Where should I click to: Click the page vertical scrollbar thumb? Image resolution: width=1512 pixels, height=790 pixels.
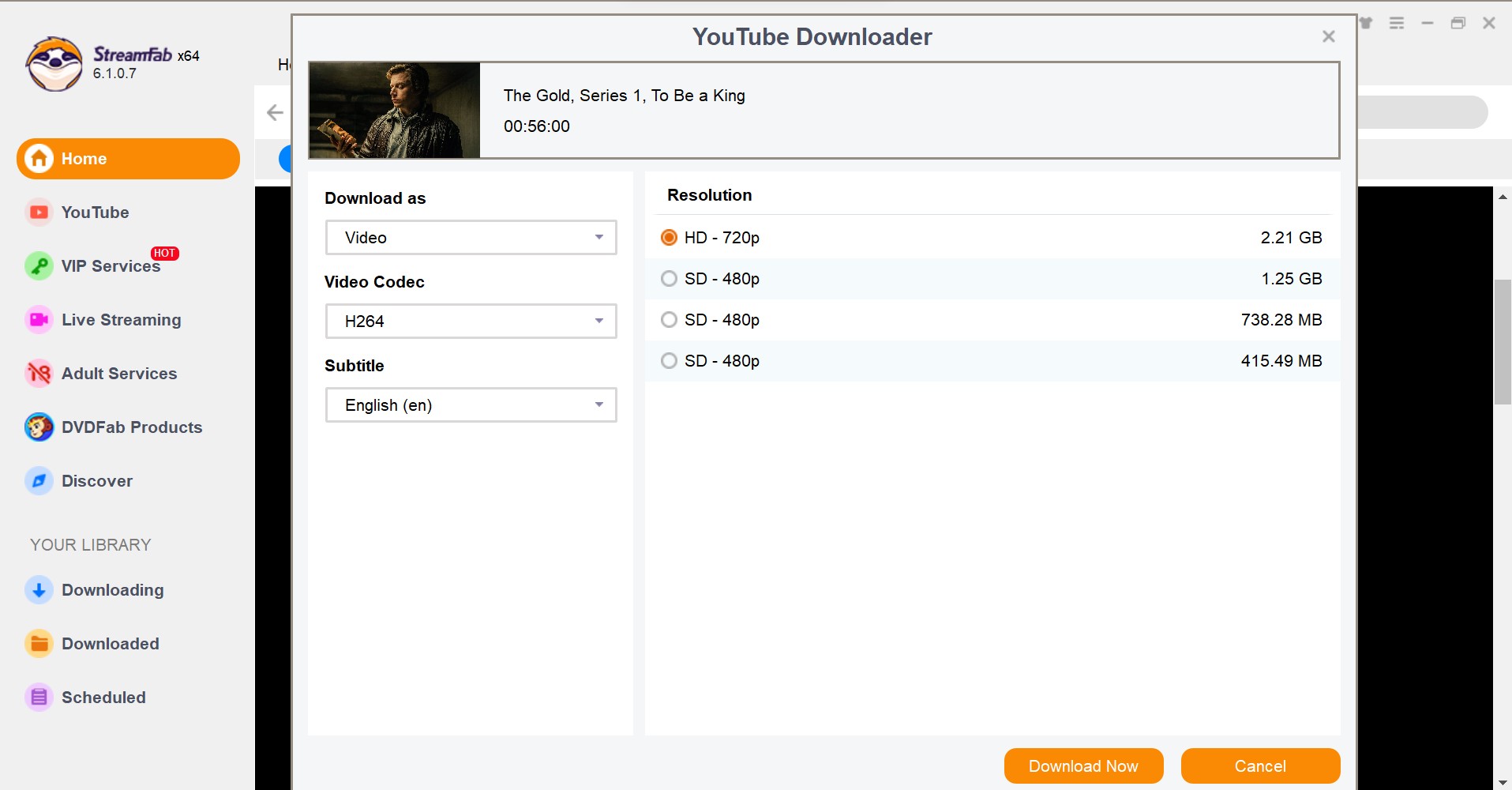tap(1503, 341)
